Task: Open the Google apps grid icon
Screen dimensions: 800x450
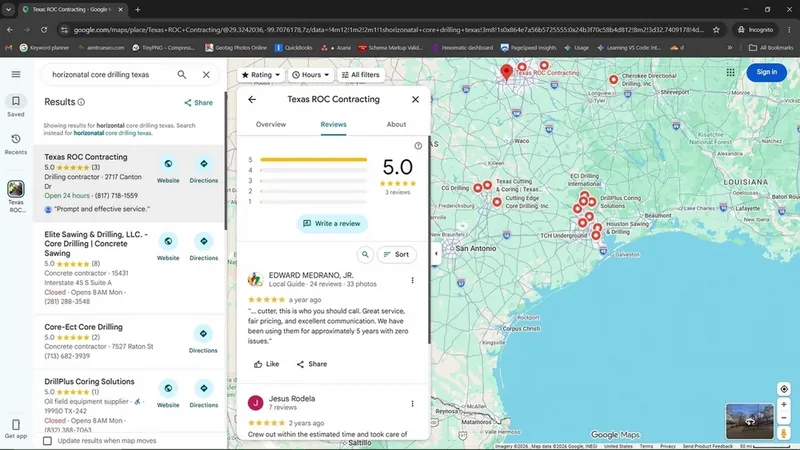Action: pyautogui.click(x=731, y=72)
